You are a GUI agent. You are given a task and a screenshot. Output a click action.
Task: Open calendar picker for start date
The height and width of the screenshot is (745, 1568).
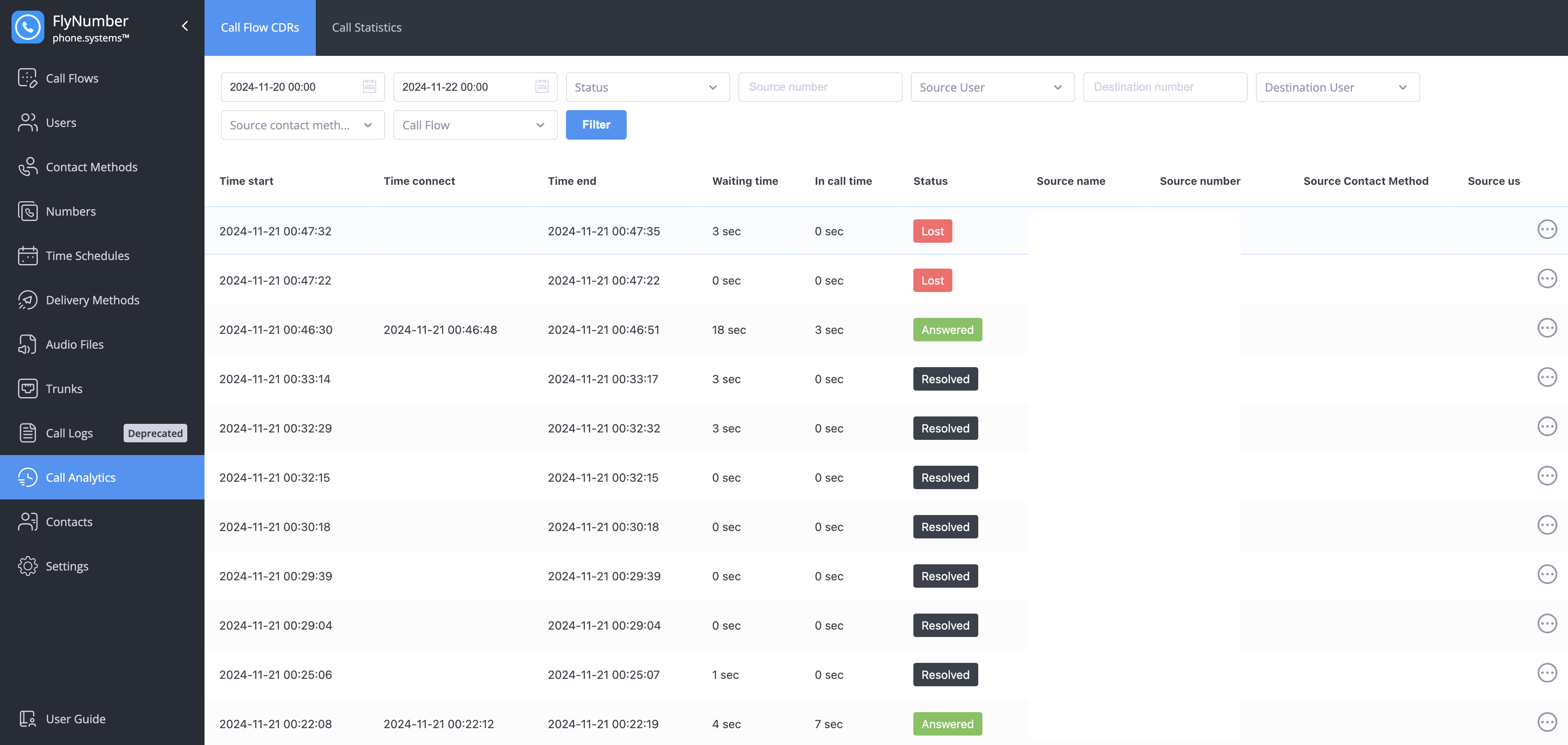(x=369, y=87)
